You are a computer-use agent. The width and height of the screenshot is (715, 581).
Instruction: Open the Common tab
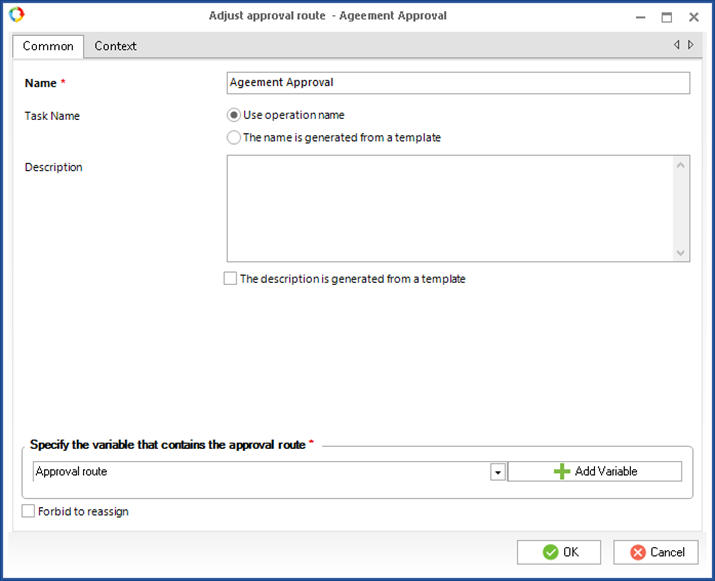coord(48,46)
